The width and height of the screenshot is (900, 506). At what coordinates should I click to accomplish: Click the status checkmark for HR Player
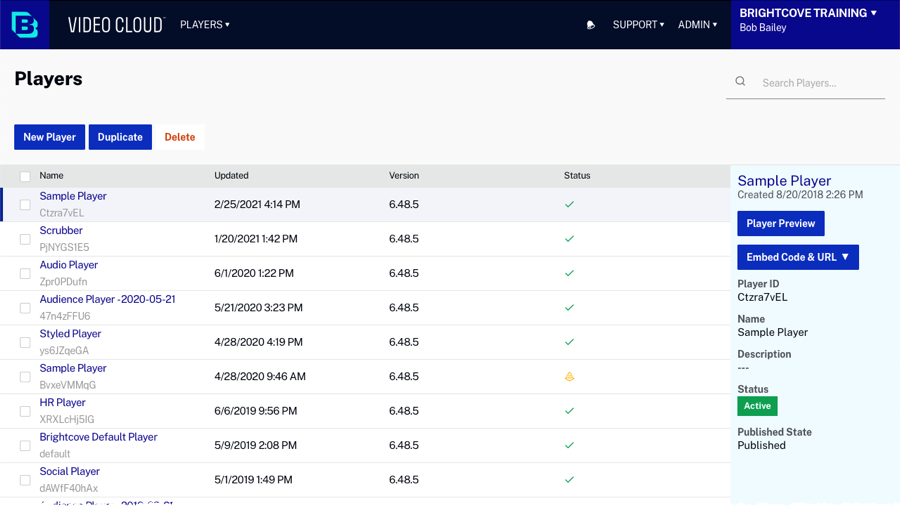pyautogui.click(x=569, y=411)
